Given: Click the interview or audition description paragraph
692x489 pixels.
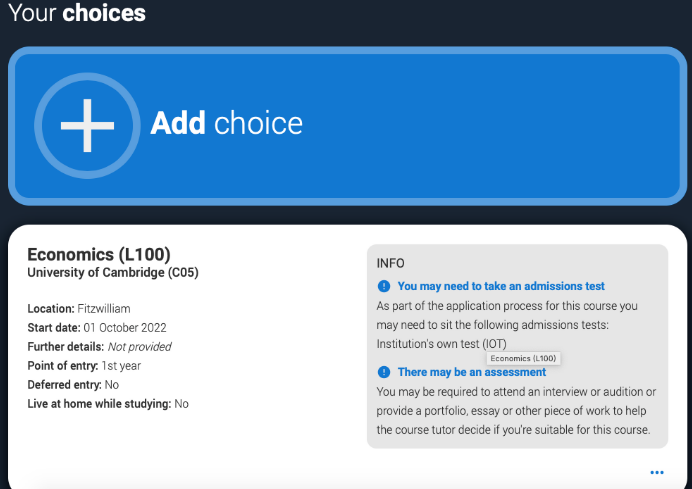Looking at the screenshot, I should 516,411.
